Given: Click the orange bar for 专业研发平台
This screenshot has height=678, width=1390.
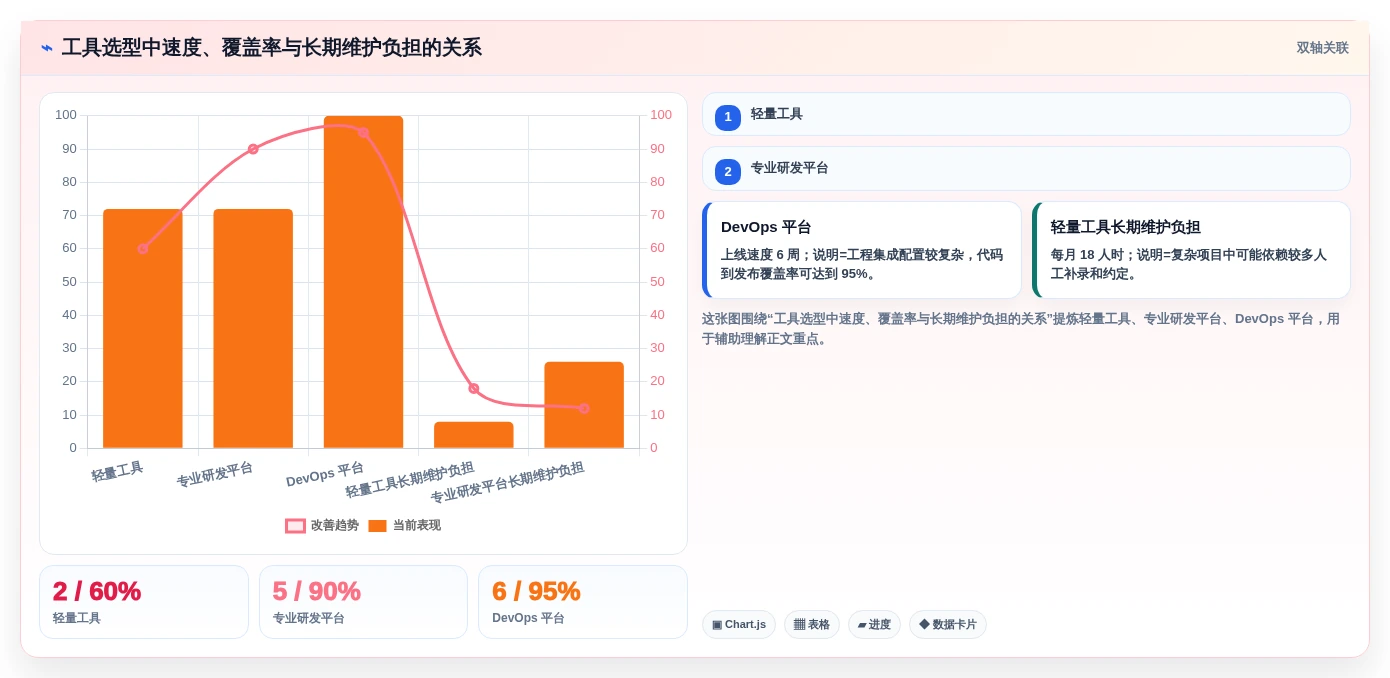Looking at the screenshot, I should point(253,329).
